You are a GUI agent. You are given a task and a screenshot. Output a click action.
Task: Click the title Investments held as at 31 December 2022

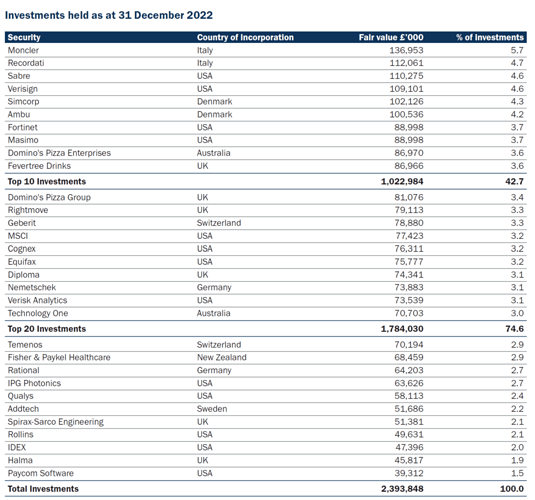pyautogui.click(x=109, y=15)
